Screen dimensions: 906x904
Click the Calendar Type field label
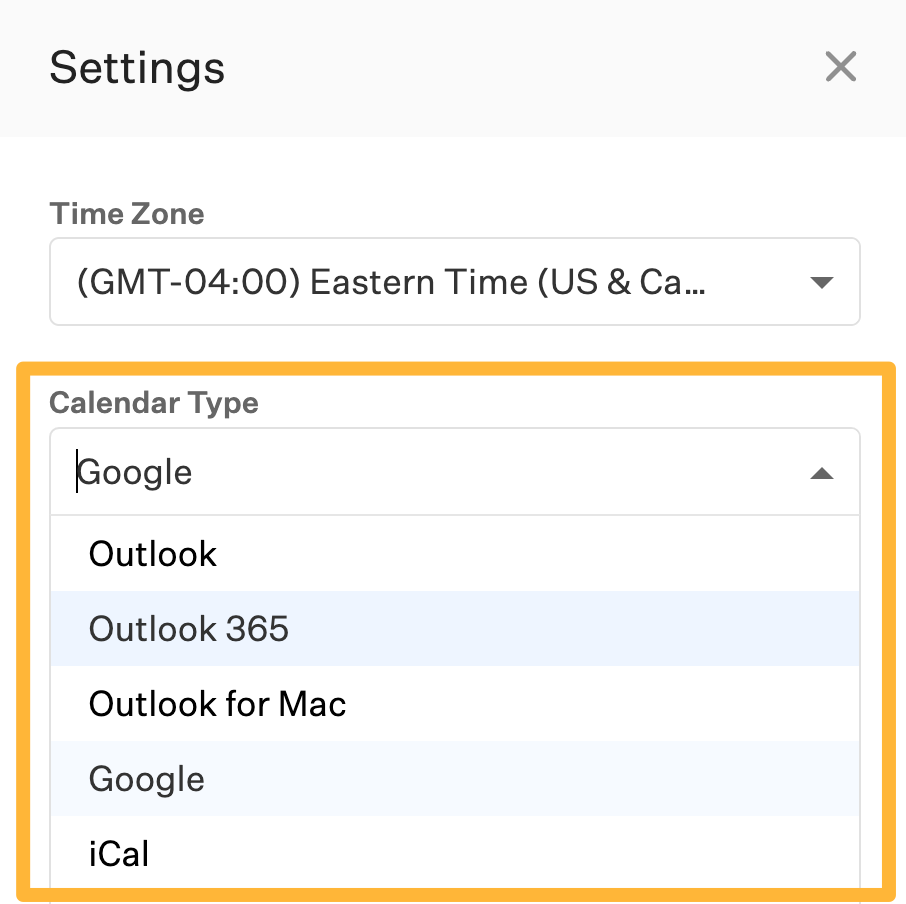pos(154,403)
